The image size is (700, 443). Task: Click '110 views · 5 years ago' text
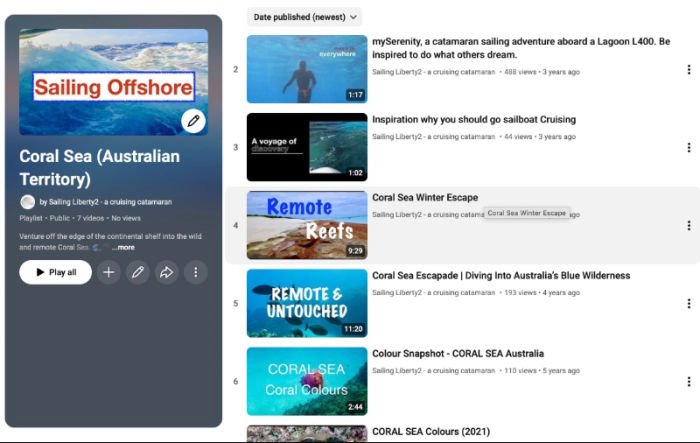(542, 371)
